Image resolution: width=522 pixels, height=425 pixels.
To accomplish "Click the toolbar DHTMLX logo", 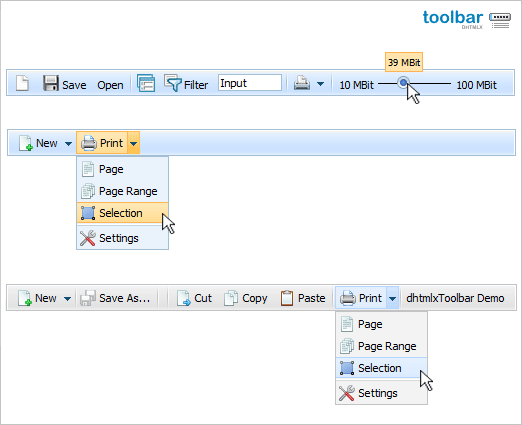I will [466, 19].
